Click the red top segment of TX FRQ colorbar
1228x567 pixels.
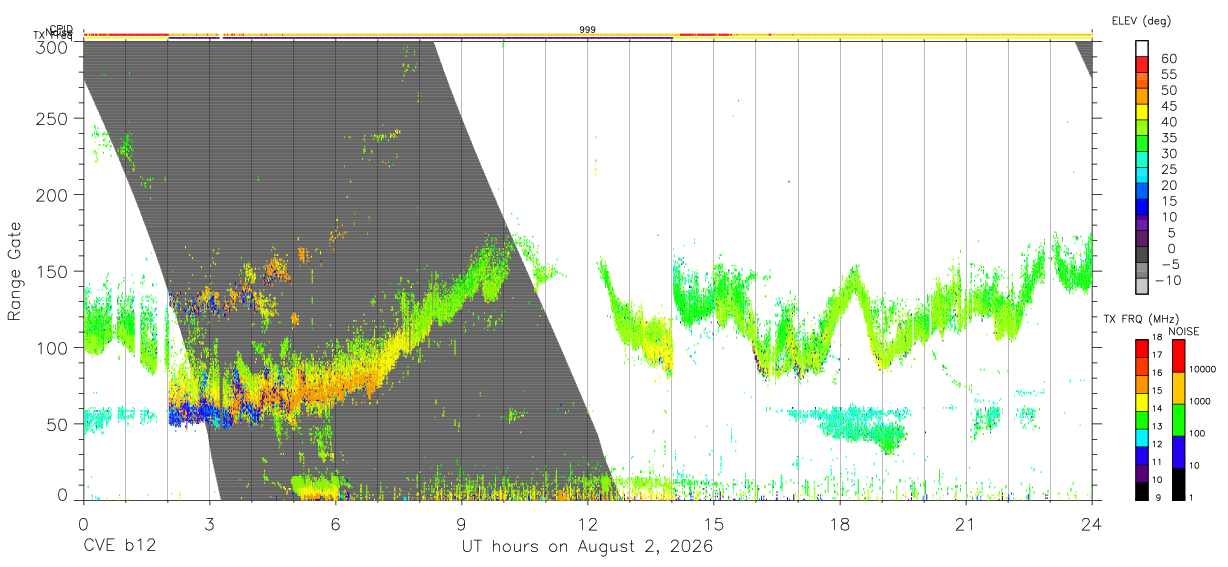1142,347
